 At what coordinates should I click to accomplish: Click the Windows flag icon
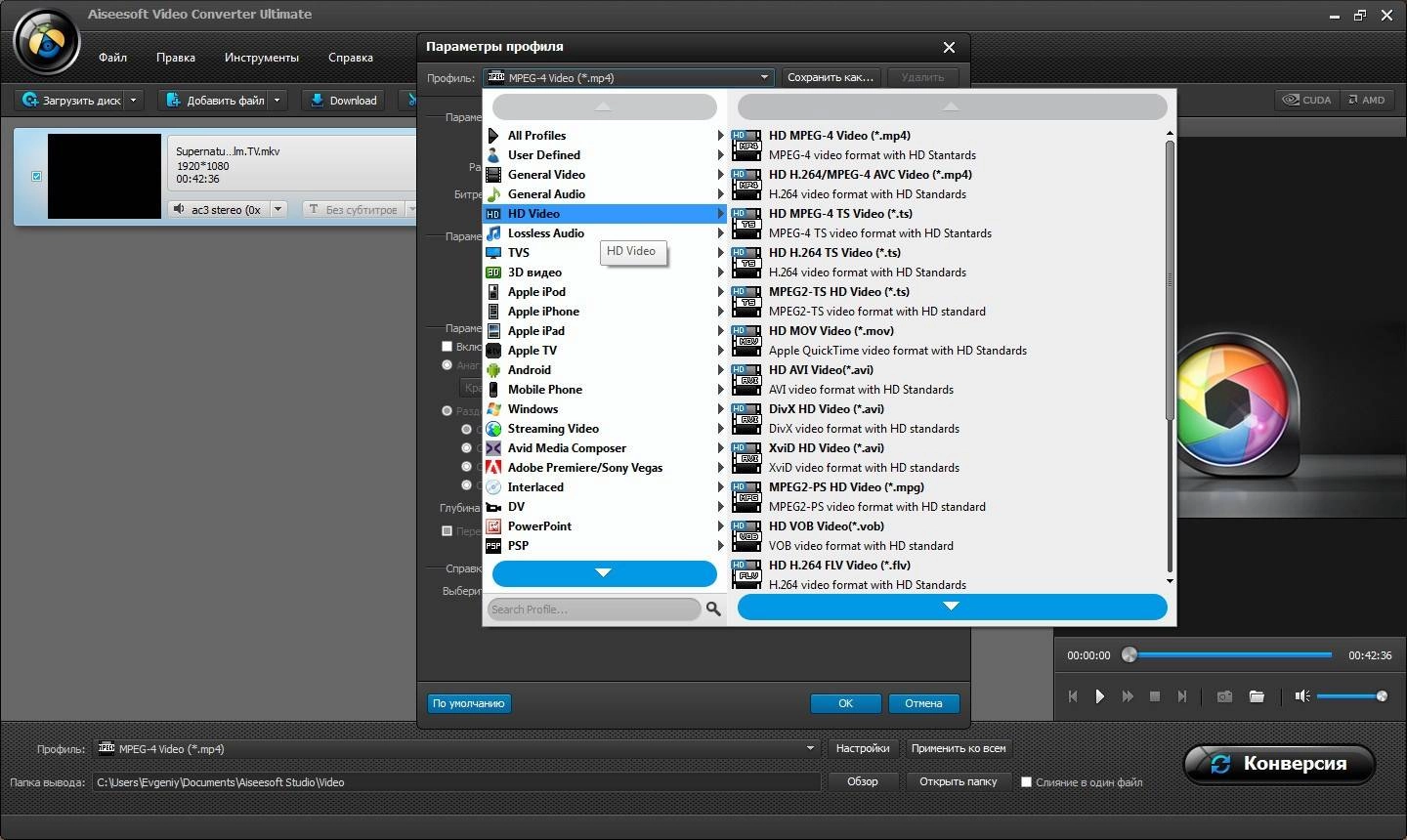[493, 409]
